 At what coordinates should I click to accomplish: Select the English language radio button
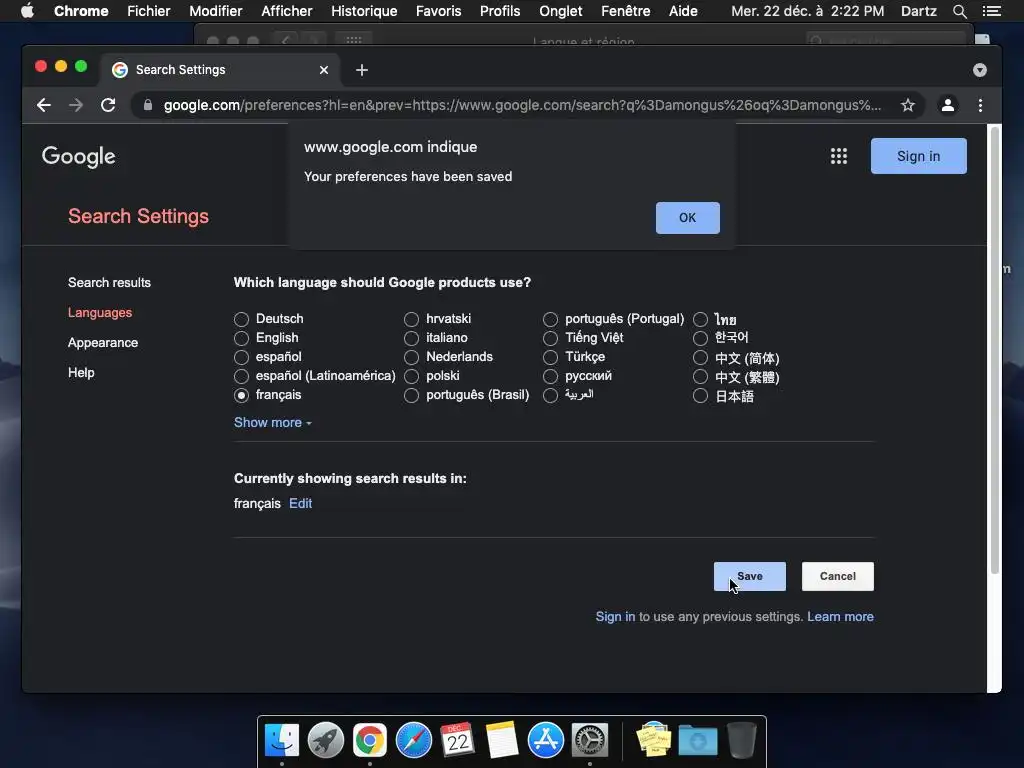242,338
